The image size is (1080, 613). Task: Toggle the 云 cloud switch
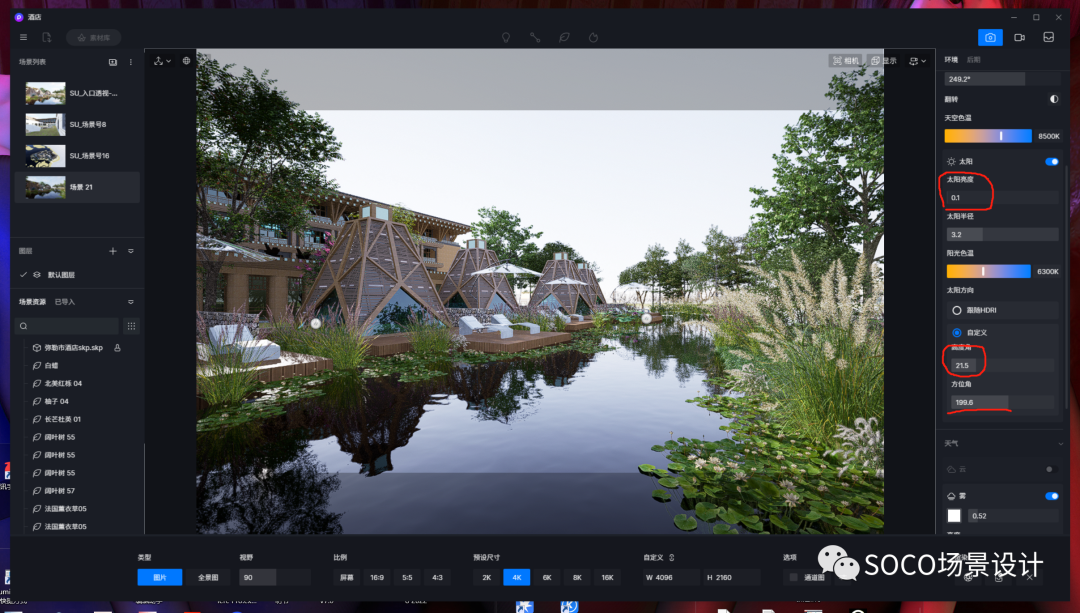[x=1051, y=470]
